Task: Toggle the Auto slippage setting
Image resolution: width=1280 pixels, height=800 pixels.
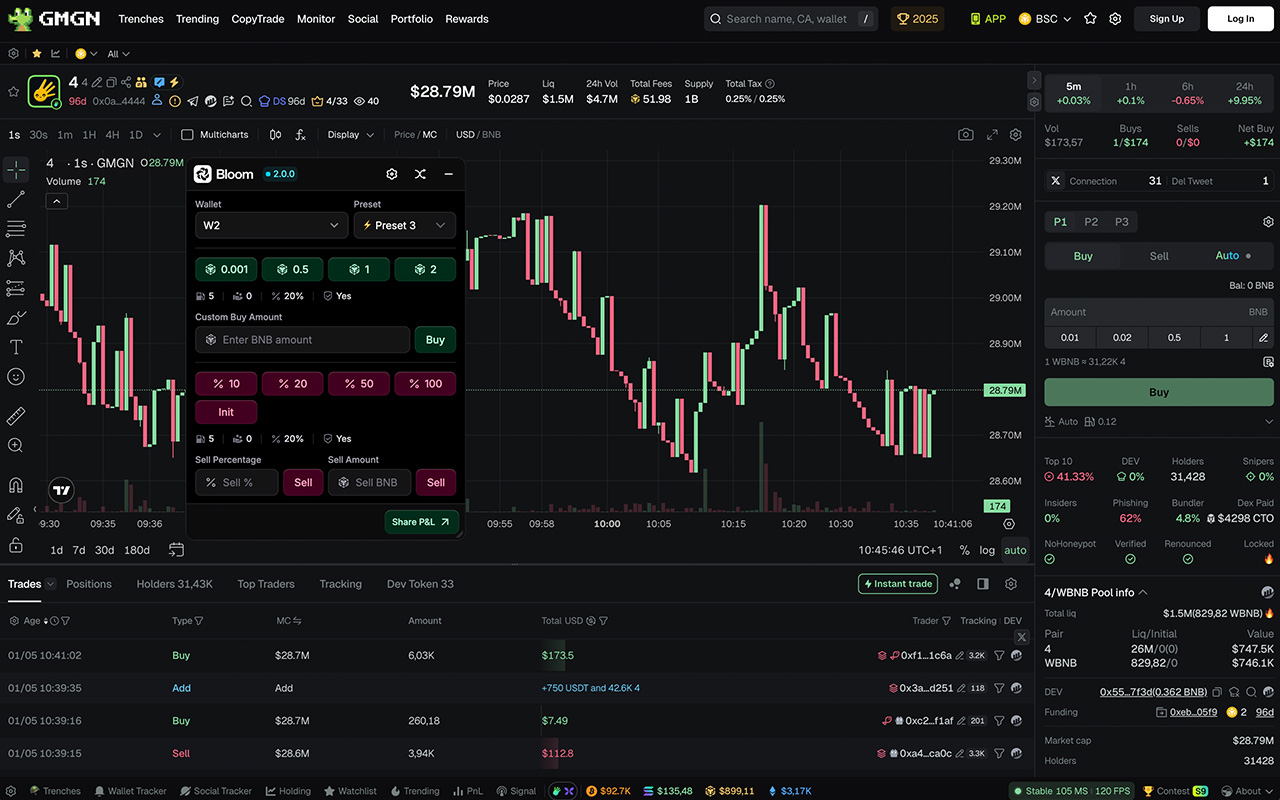Action: pyautogui.click(x=1062, y=422)
